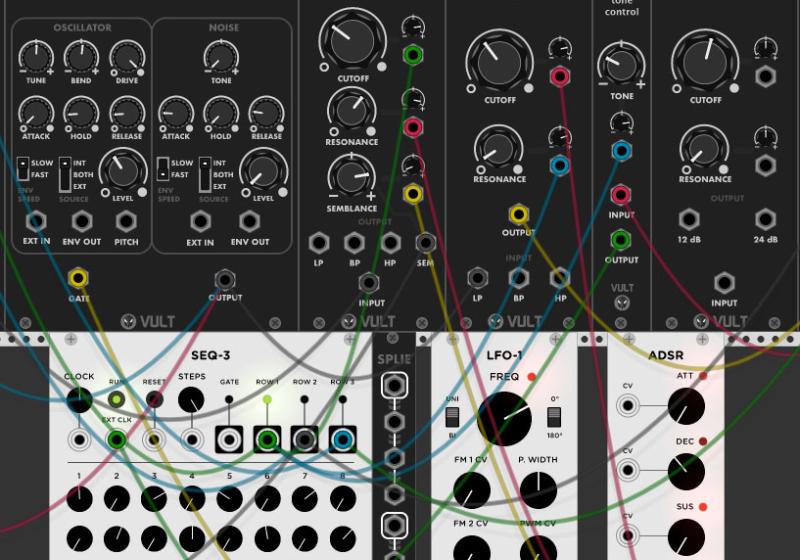The image size is (800, 560).
Task: Switch the noise INT/BOTH/EXT source selector
Action: pos(205,172)
